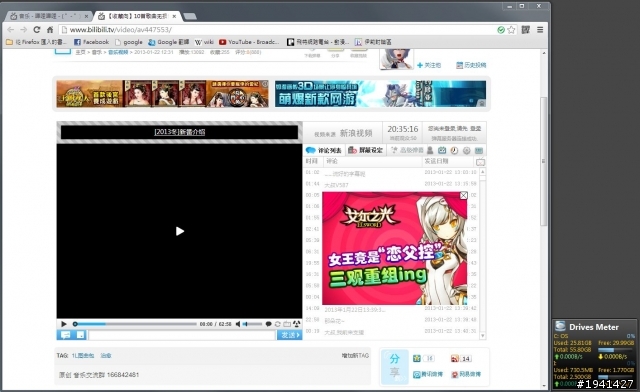Open the Chrome menu icon
640x392 pixels.
(540, 30)
